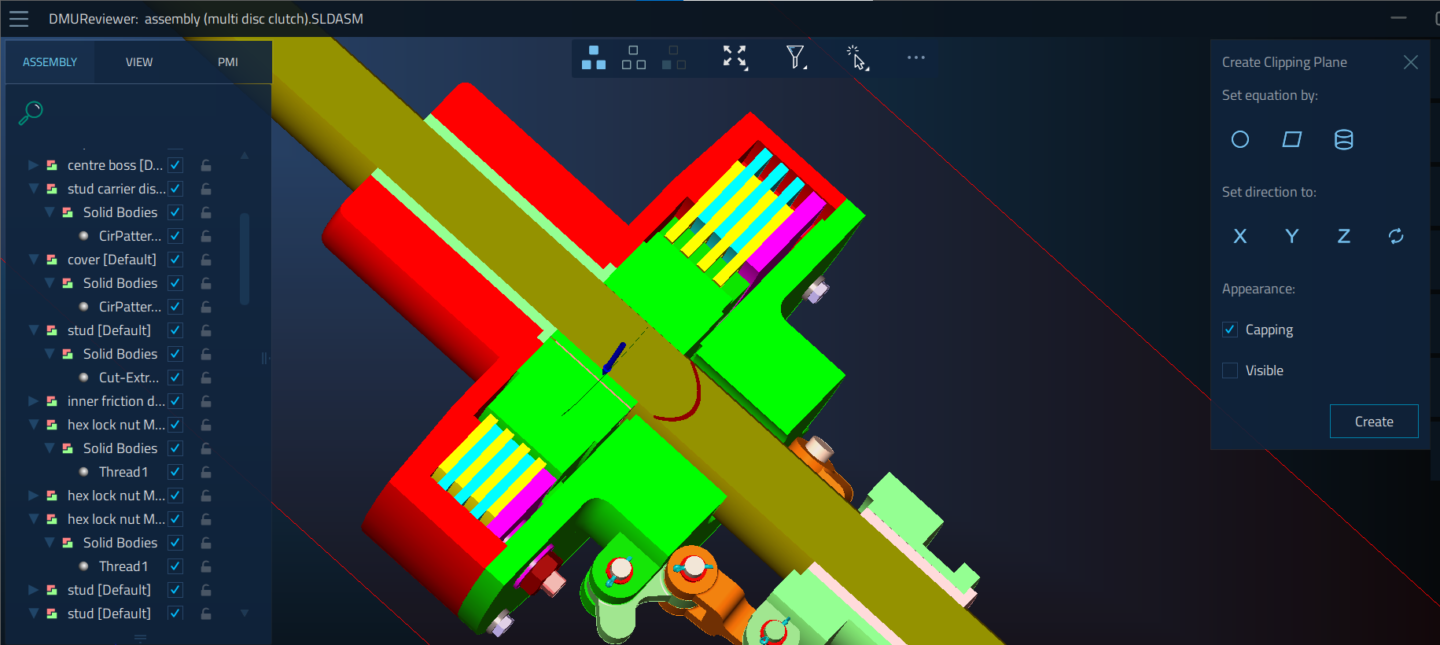
Task: Open the hamburger menu
Action: pyautogui.click(x=18, y=17)
